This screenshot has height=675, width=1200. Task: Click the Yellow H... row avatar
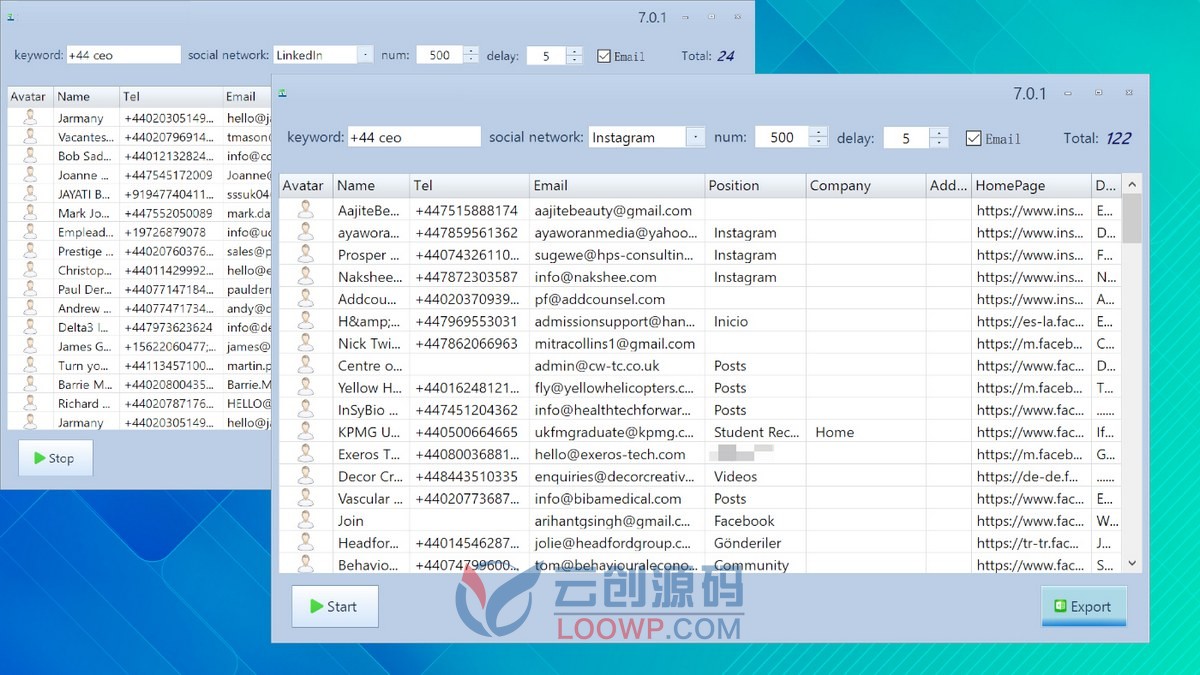[305, 387]
